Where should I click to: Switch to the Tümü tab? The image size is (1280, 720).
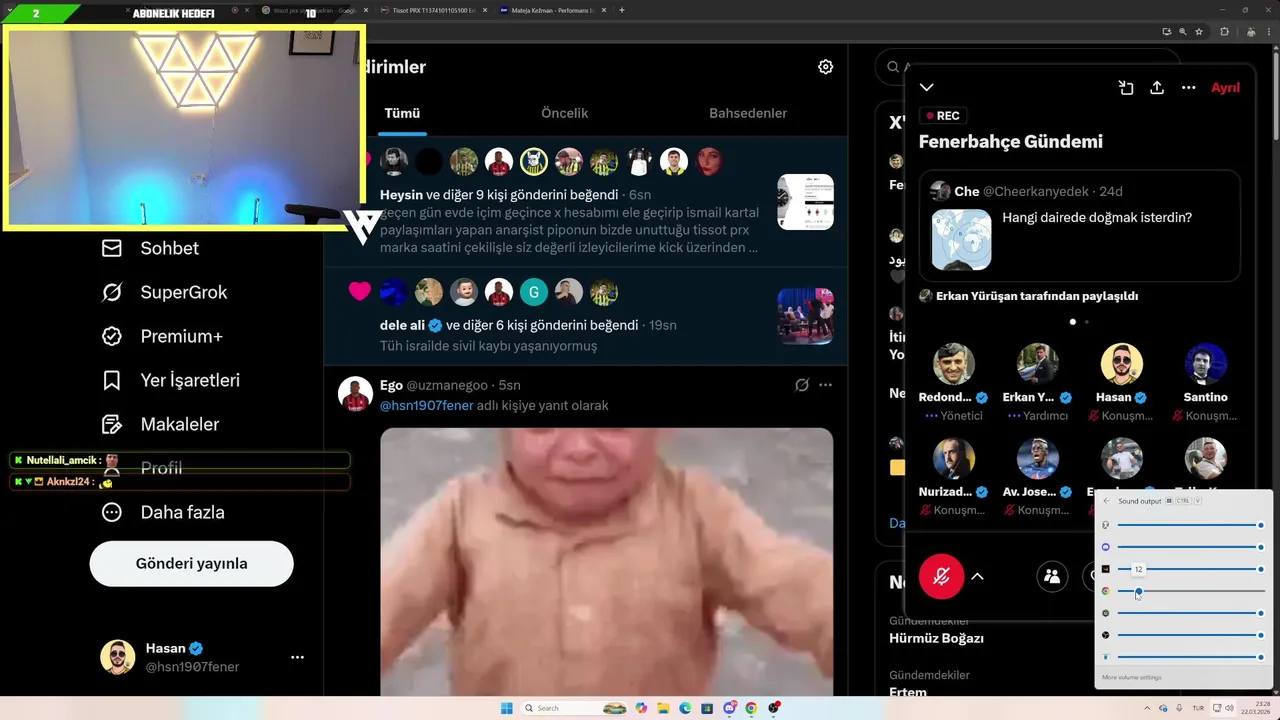point(402,113)
